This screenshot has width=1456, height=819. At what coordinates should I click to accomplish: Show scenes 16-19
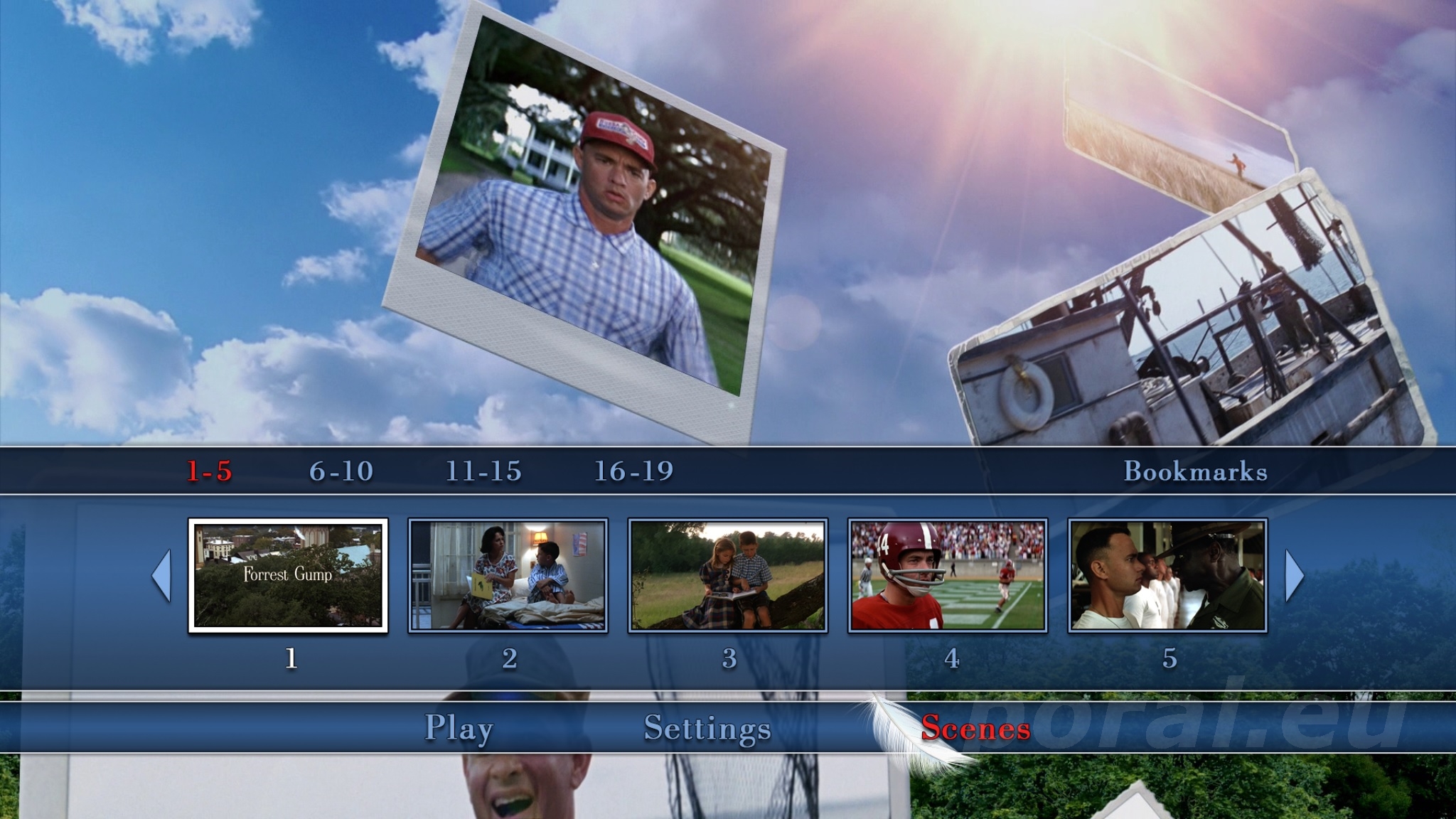(x=633, y=471)
